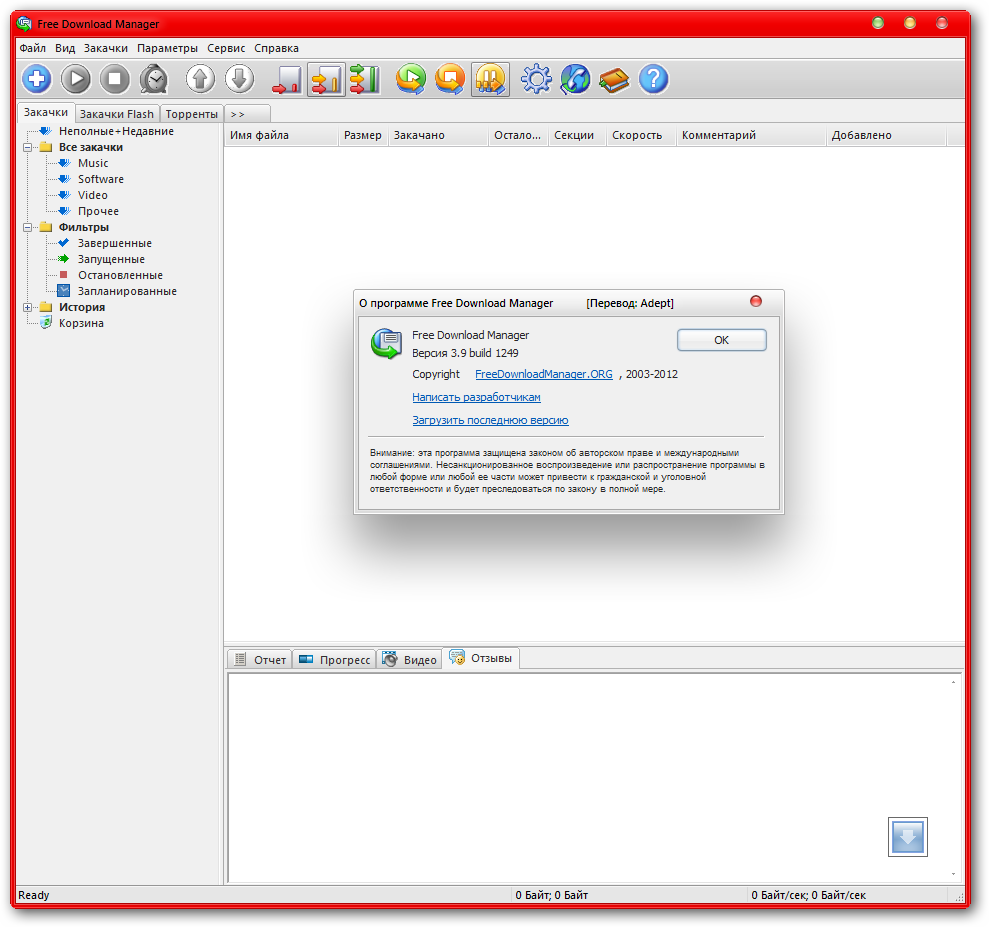Image resolution: width=989 pixels, height=927 pixels.
Task: Open the Файл menu
Action: 32,48
